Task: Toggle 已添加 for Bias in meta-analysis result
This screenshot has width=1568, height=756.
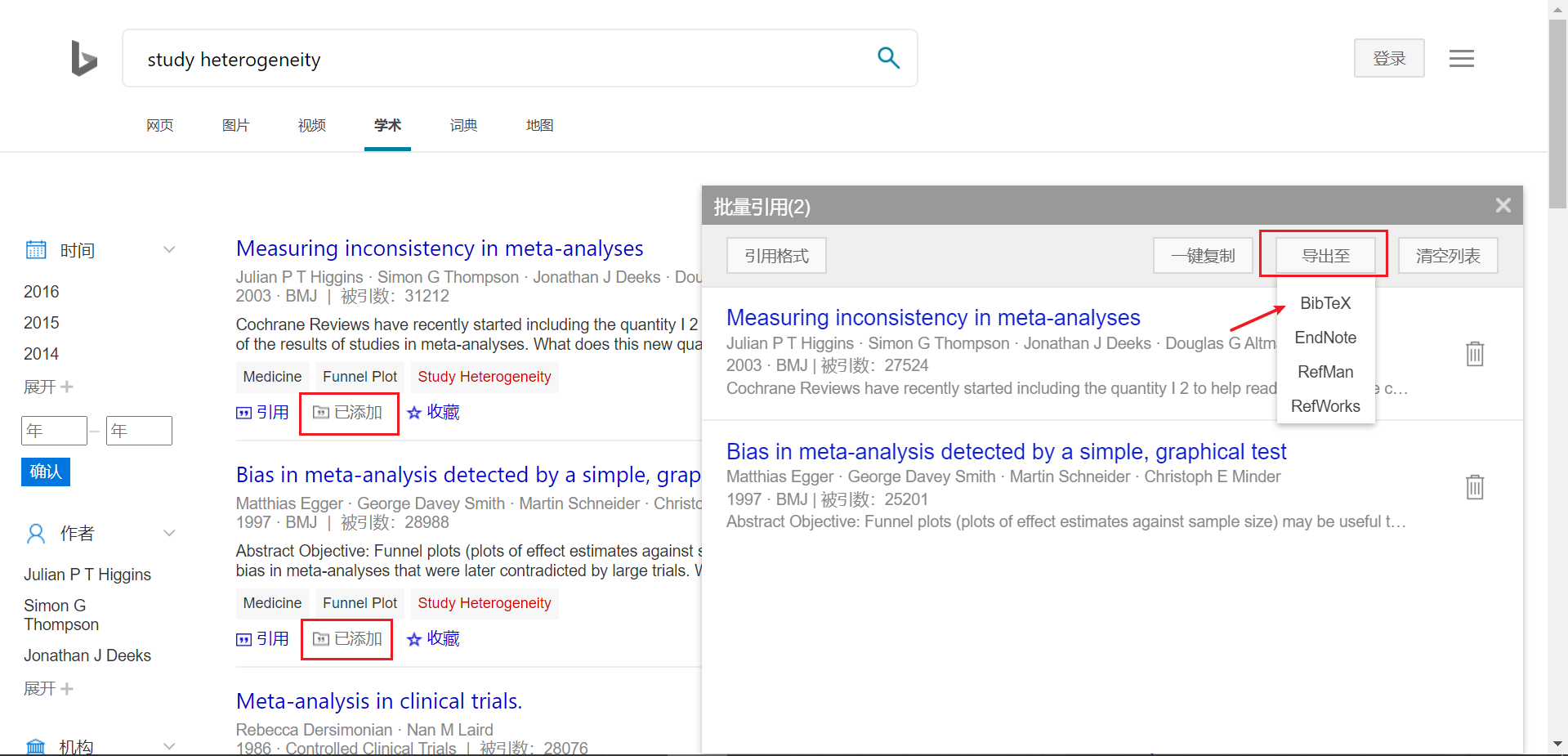Action: [x=347, y=639]
